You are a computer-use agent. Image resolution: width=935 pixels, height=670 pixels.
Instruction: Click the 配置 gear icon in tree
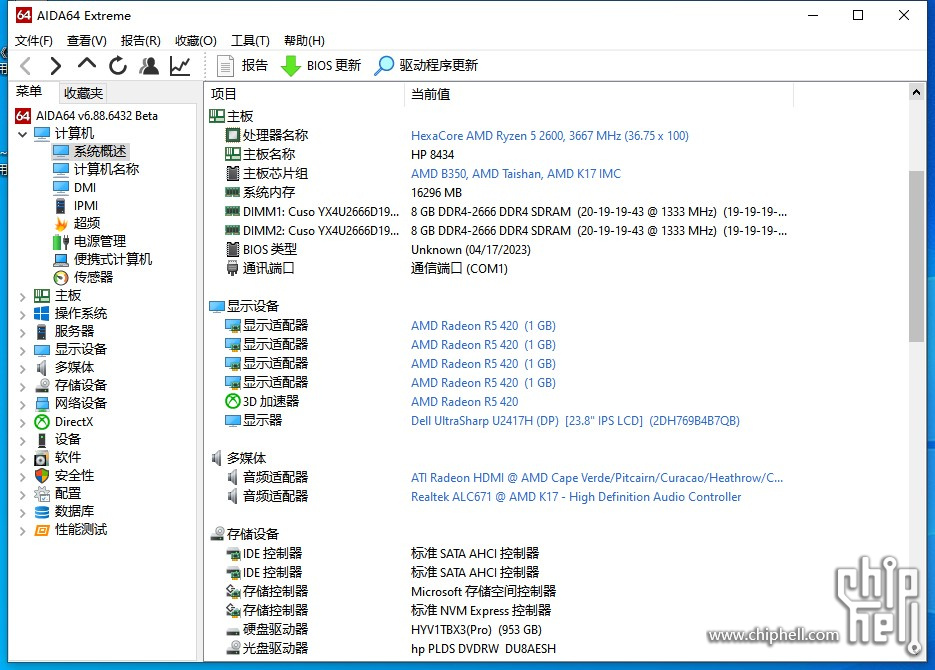coord(42,494)
